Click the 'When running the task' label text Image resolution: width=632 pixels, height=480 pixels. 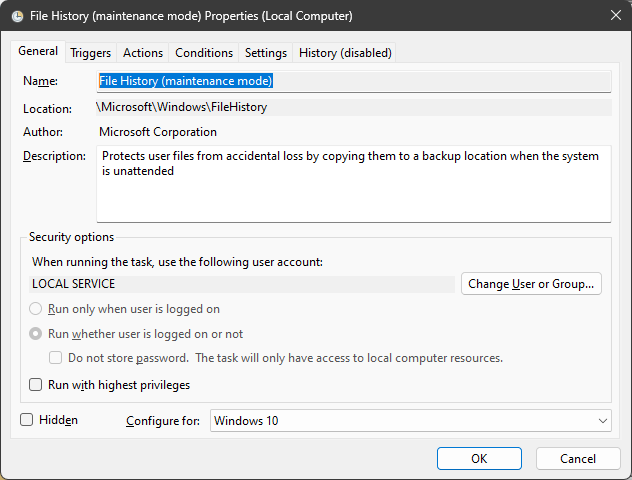tap(177, 262)
